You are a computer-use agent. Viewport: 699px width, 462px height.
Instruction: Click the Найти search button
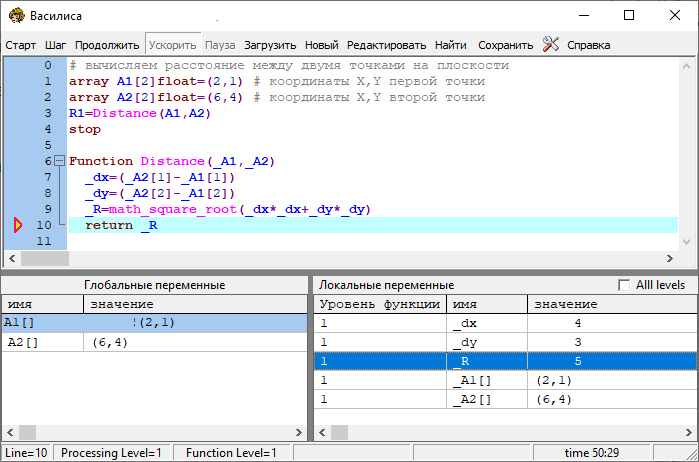pyautogui.click(x=450, y=45)
